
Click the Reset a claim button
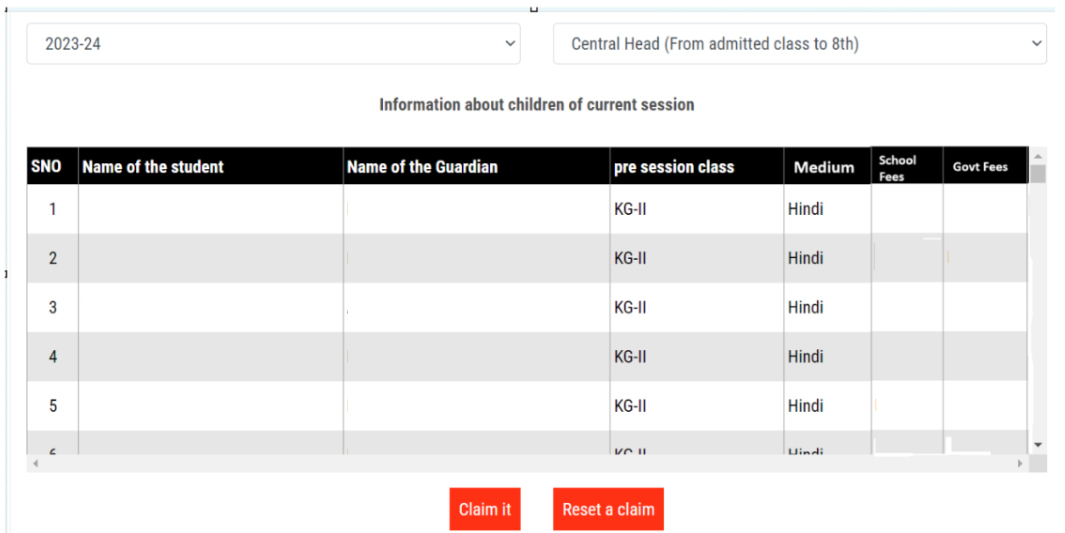(x=608, y=509)
